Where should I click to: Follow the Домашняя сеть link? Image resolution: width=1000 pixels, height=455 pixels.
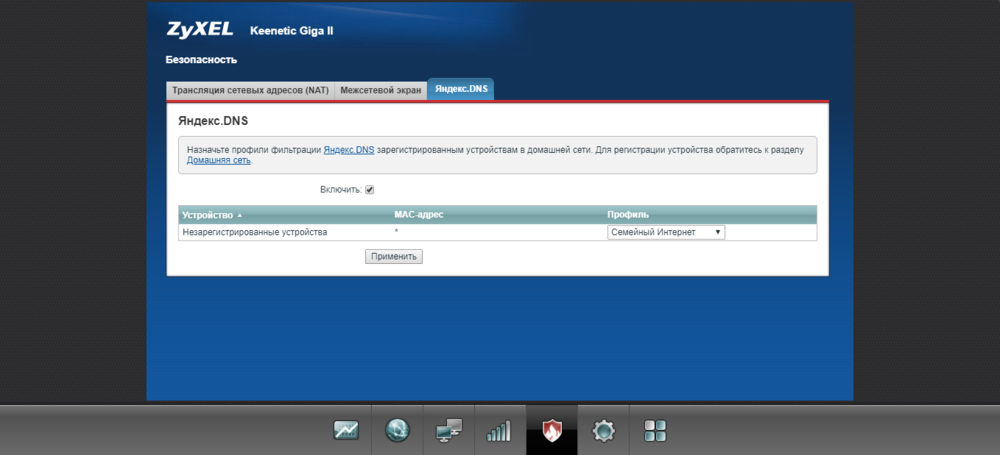tap(219, 160)
